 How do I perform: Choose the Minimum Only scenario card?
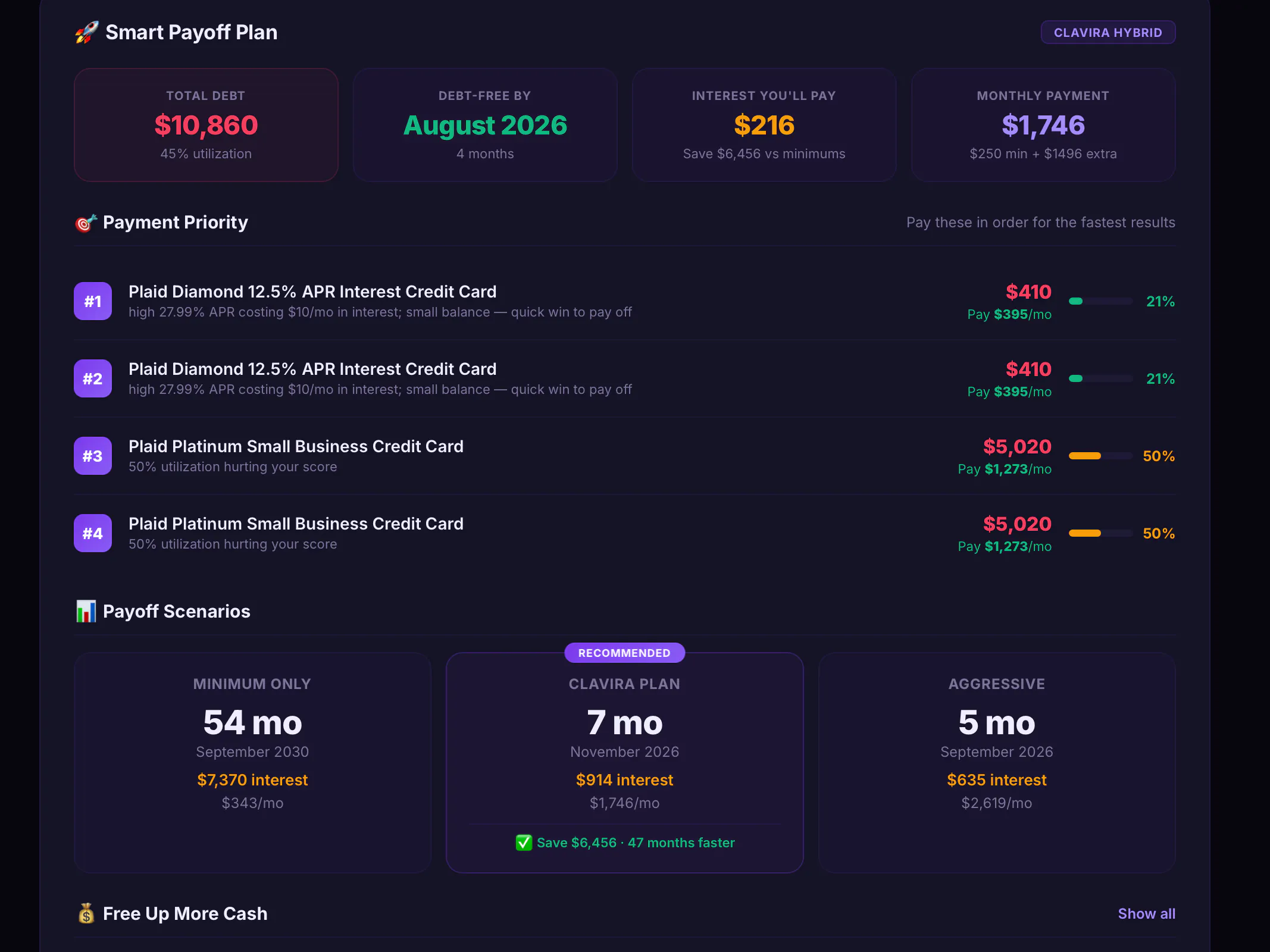252,762
